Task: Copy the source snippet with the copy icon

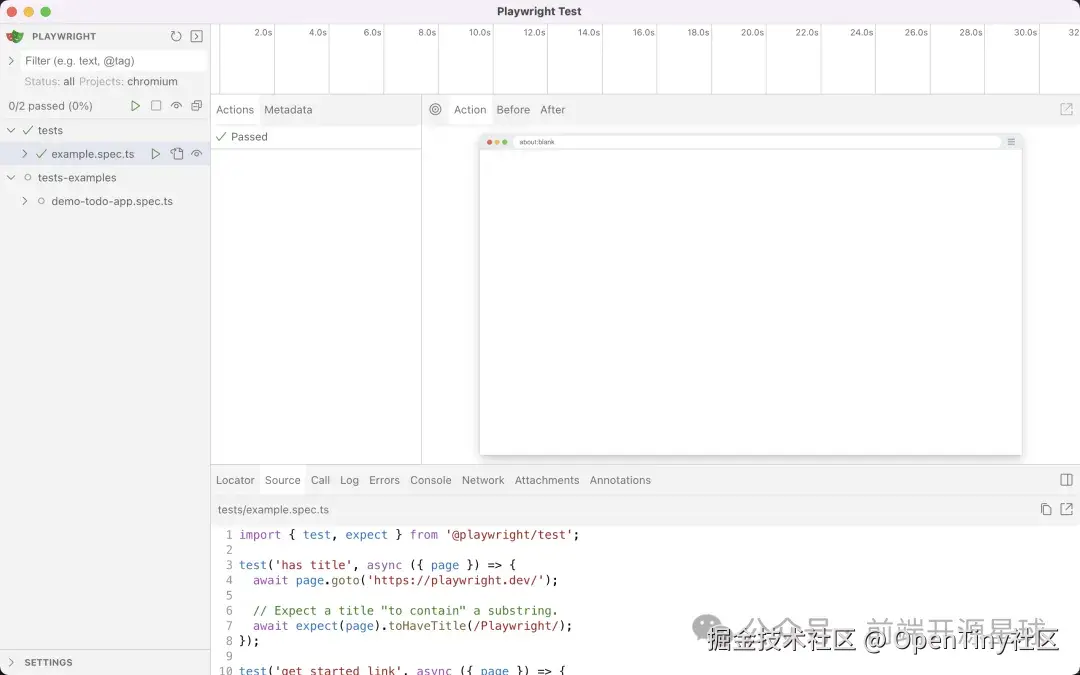Action: [1045, 509]
